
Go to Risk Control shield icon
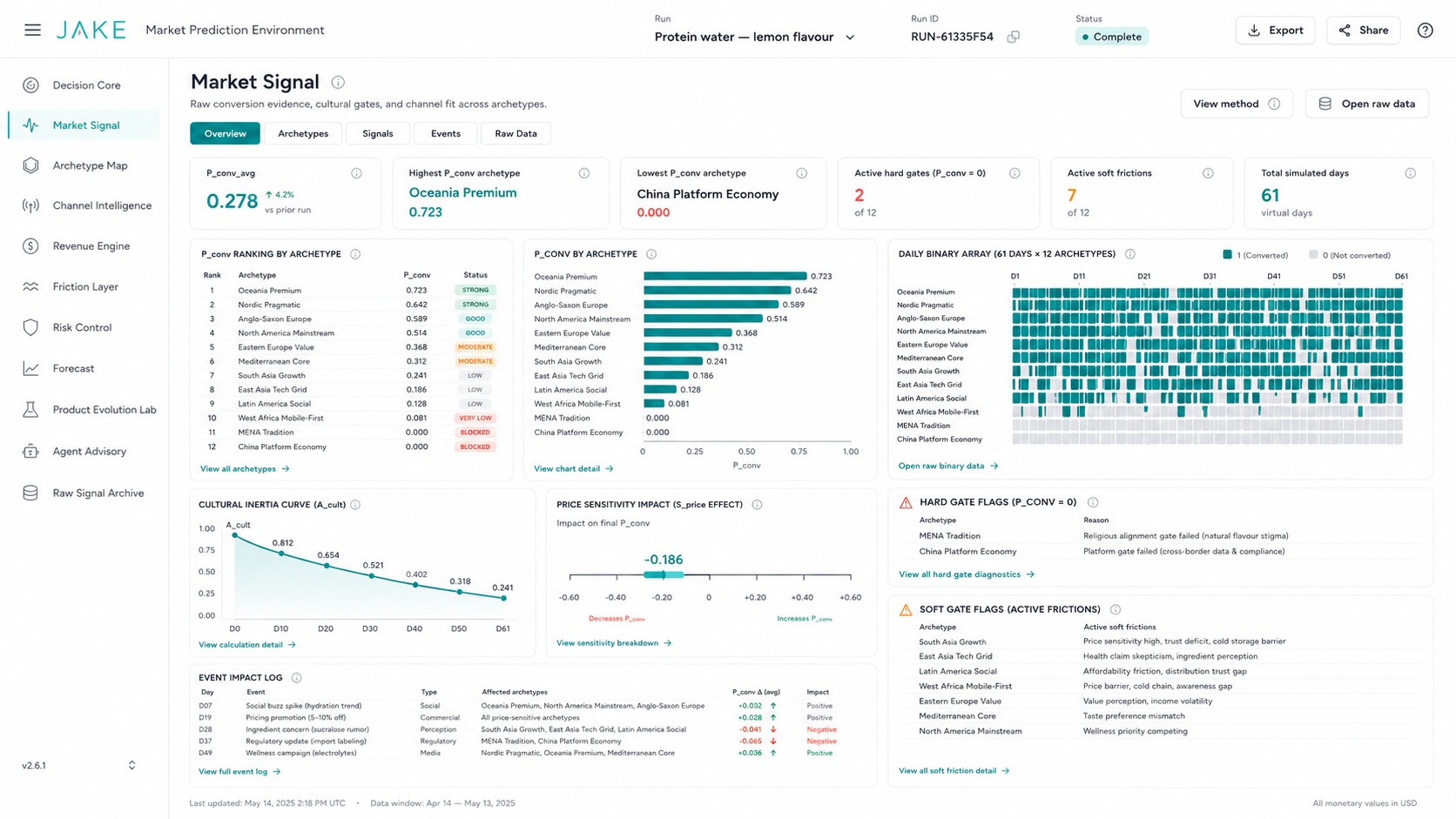[30, 327]
